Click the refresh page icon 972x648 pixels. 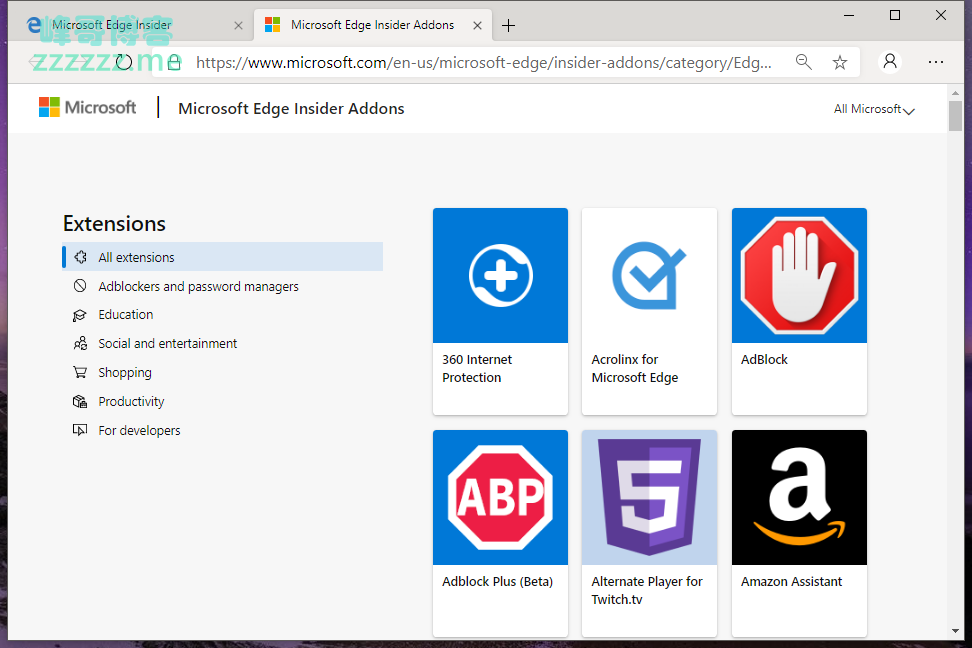pyautogui.click(x=124, y=62)
